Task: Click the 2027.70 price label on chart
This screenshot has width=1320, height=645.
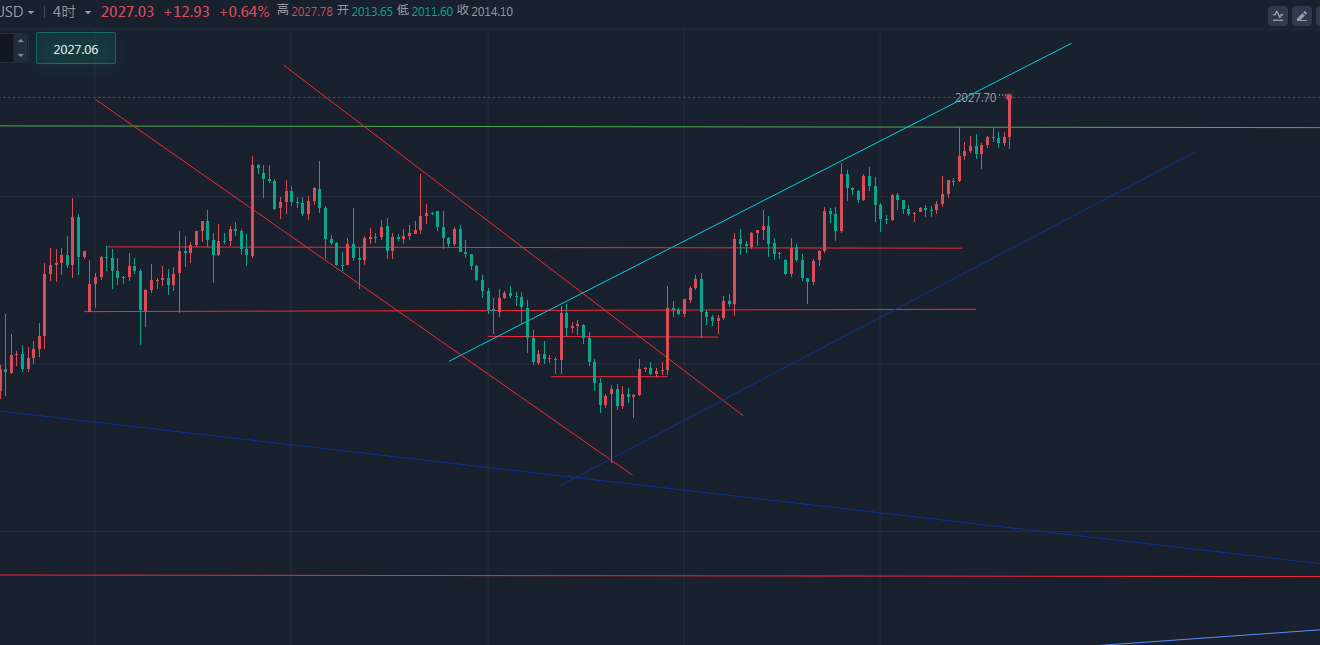Action: (976, 98)
